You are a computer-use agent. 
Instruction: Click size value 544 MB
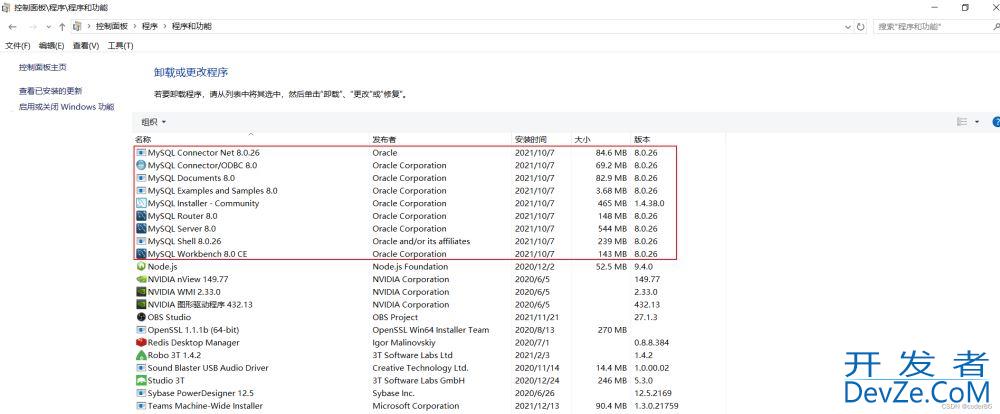pos(610,228)
